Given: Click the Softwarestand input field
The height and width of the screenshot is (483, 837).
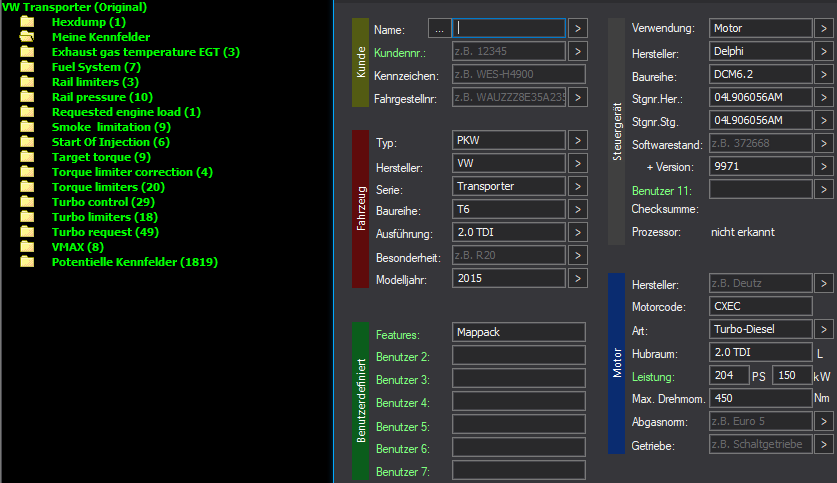Looking at the screenshot, I should [x=761, y=143].
